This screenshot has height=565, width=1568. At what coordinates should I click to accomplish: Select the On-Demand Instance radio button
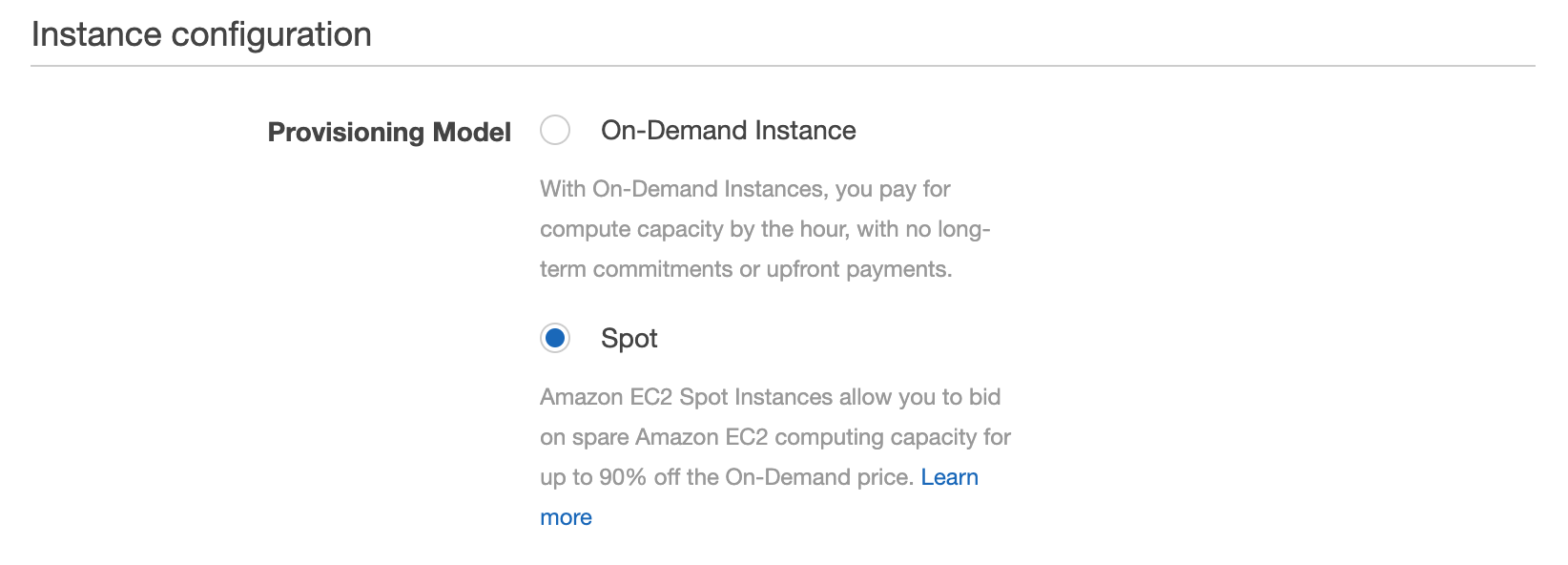coord(555,130)
